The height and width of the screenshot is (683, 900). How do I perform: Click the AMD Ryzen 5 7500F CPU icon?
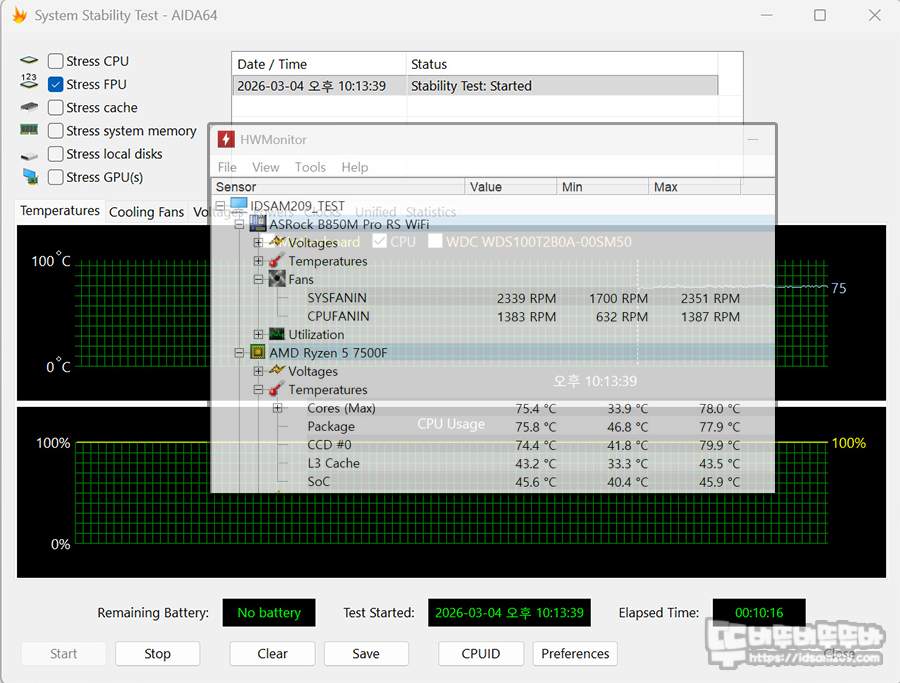coord(258,352)
